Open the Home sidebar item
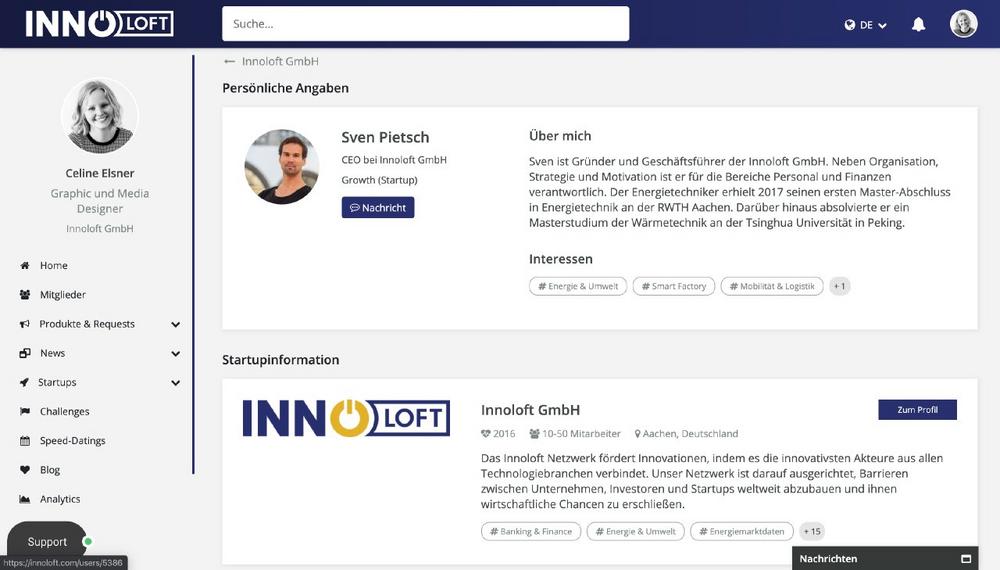The image size is (1000, 570). click(x=54, y=265)
